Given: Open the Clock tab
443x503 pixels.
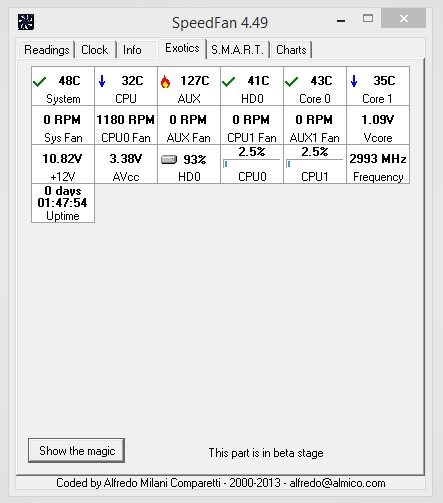Looking at the screenshot, I should (x=95, y=50).
